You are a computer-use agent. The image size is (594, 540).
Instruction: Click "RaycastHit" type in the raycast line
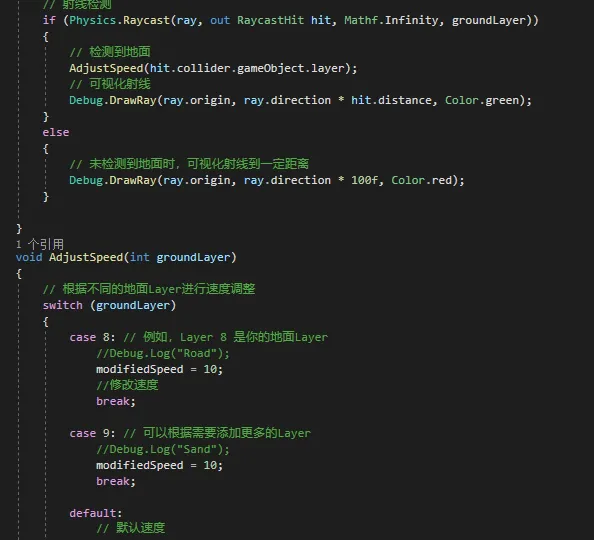(x=270, y=20)
